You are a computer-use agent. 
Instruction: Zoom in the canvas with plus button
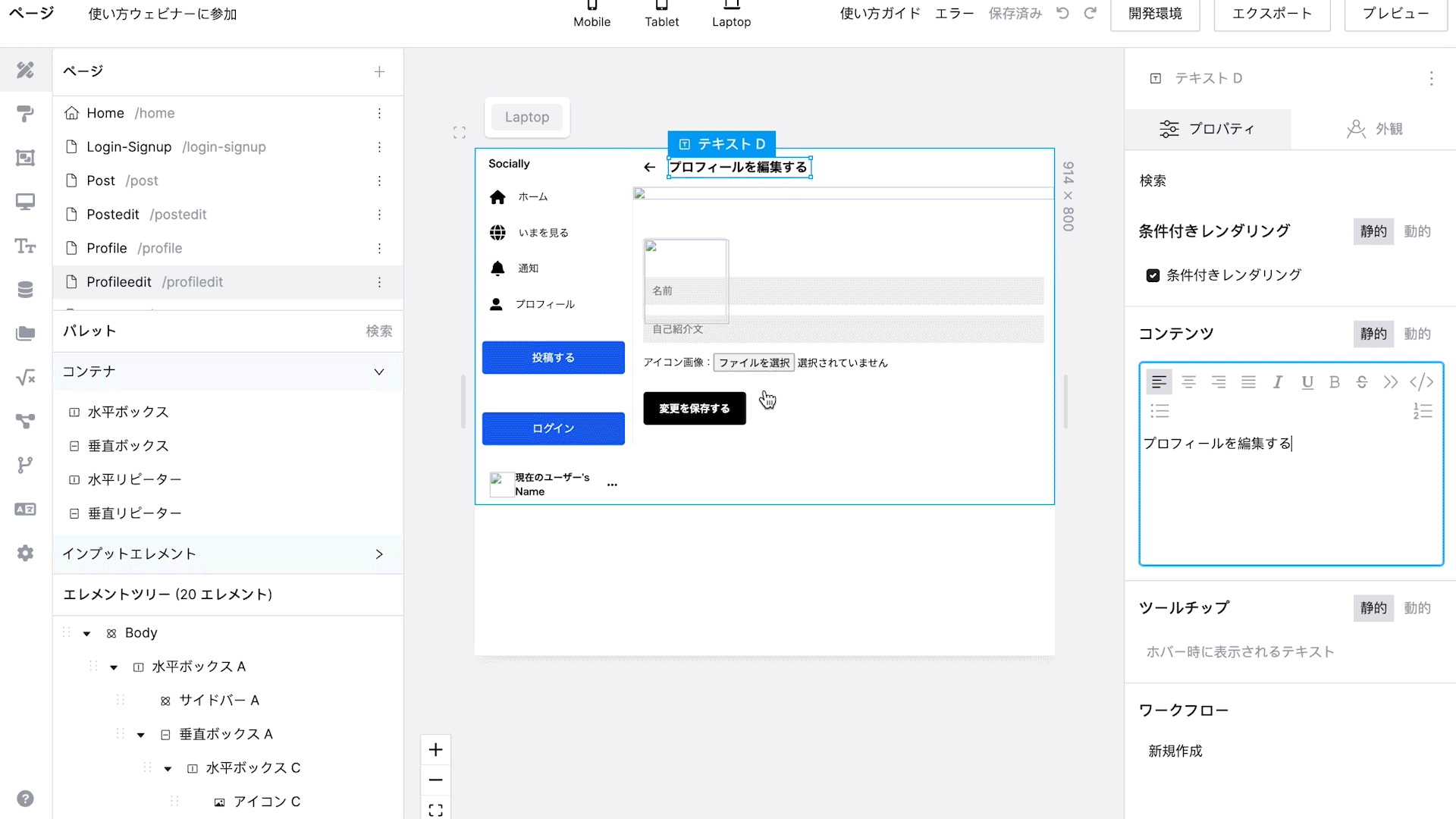click(x=436, y=750)
